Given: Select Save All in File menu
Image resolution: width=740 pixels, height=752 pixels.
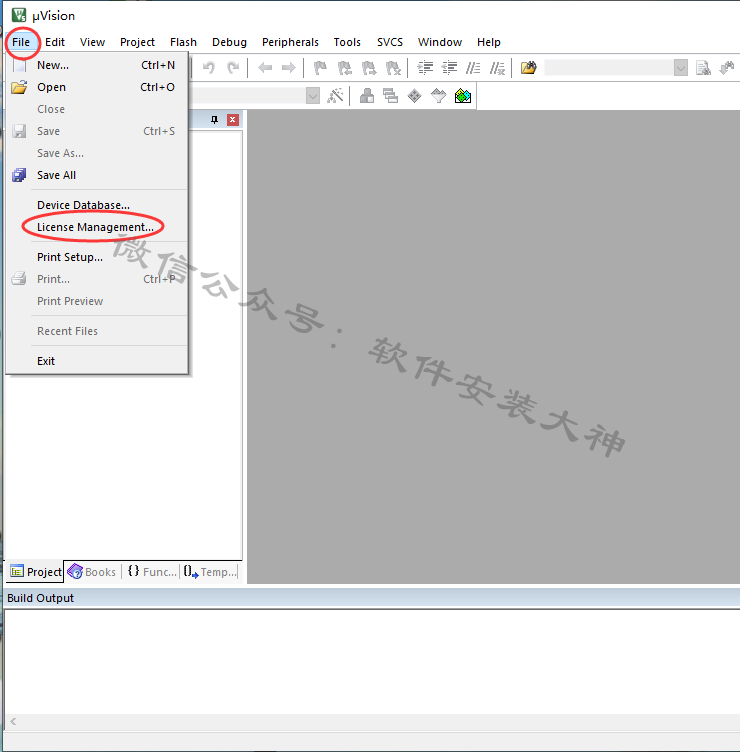Looking at the screenshot, I should [x=97, y=175].
